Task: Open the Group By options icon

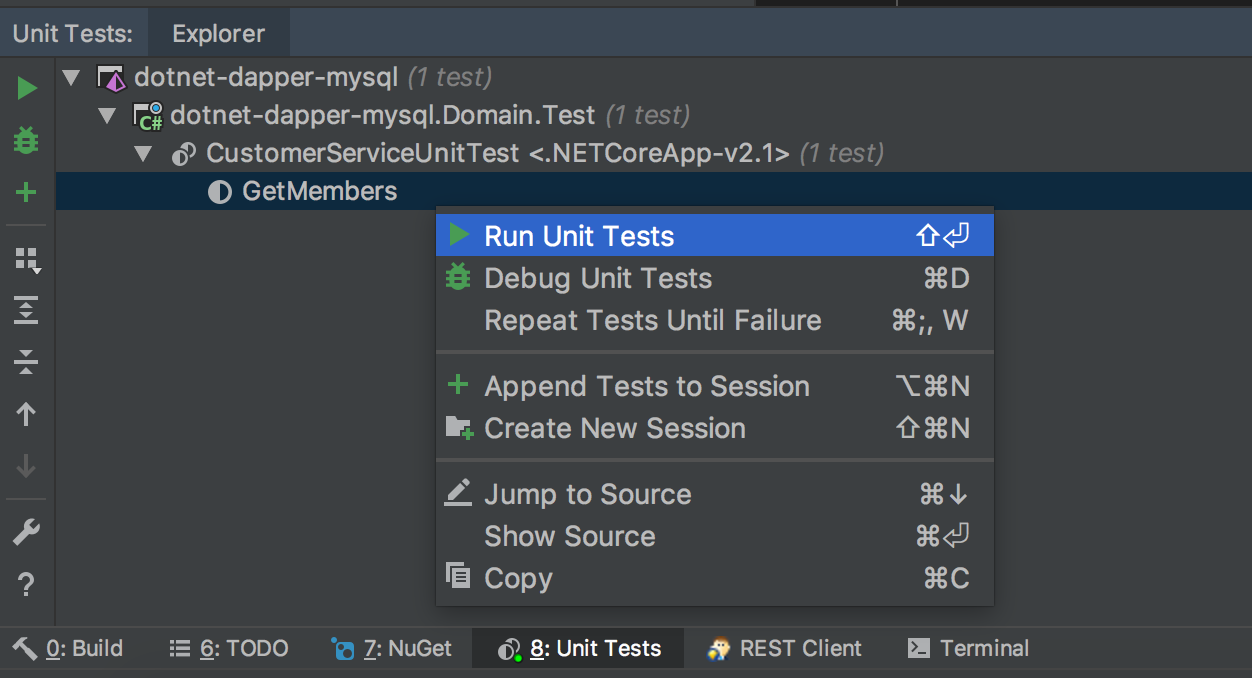Action: [27, 260]
